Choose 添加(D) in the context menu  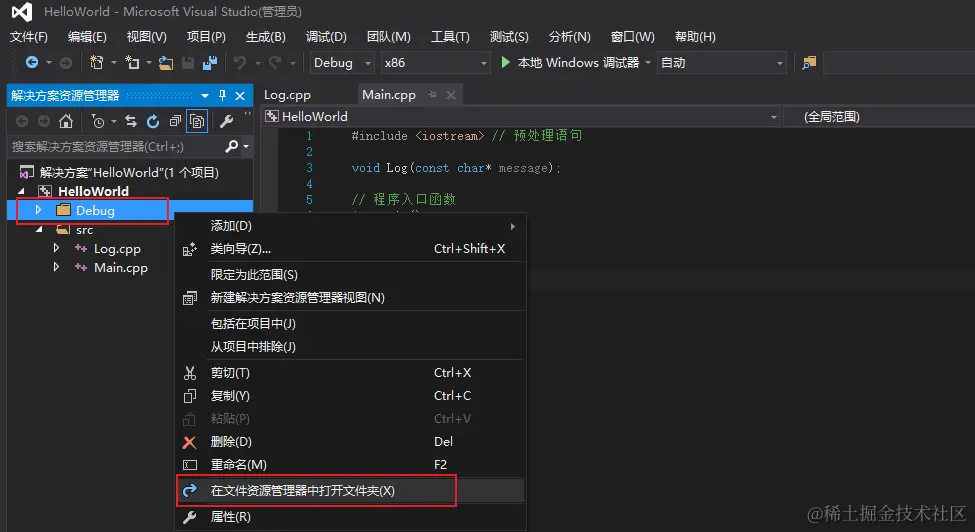point(351,226)
